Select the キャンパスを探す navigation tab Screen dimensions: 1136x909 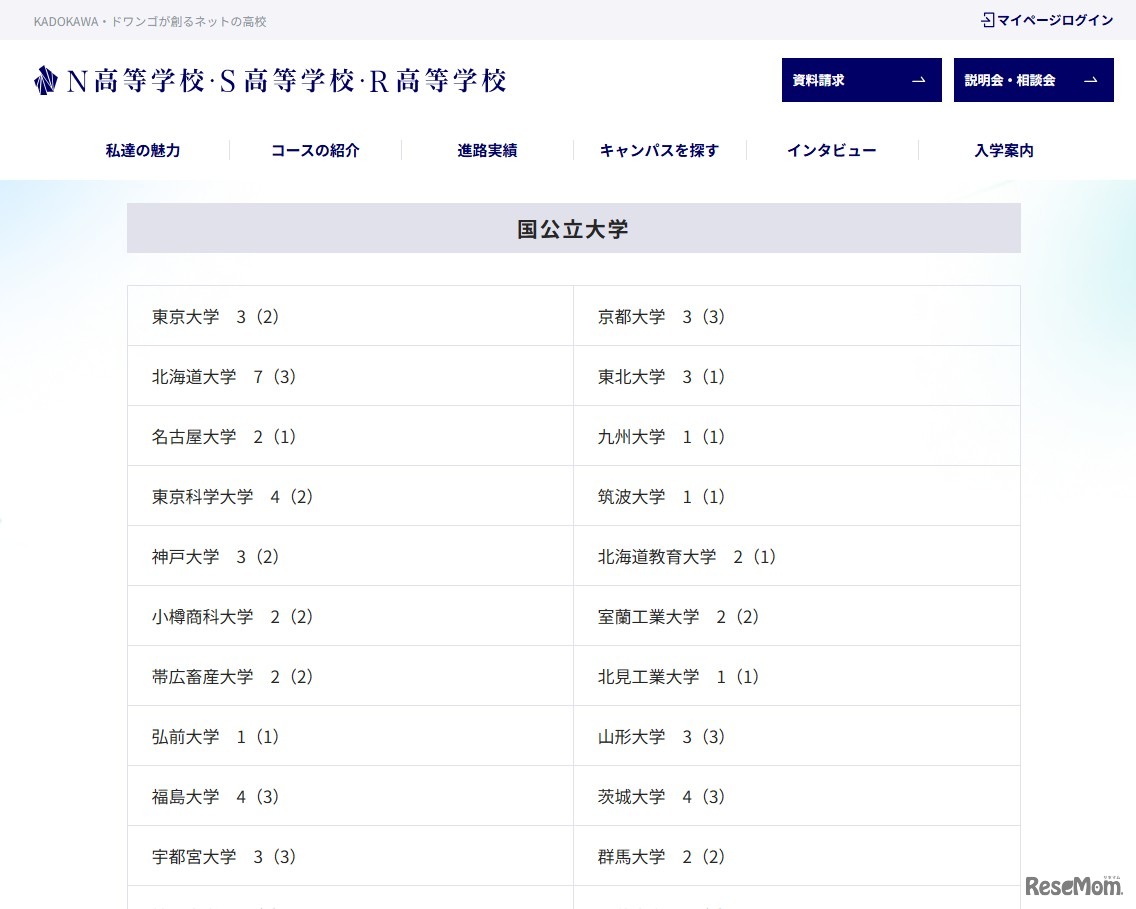point(659,150)
